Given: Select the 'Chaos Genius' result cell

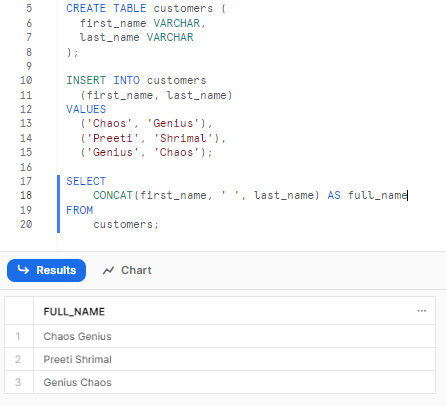Looking at the screenshot, I should (234, 336).
